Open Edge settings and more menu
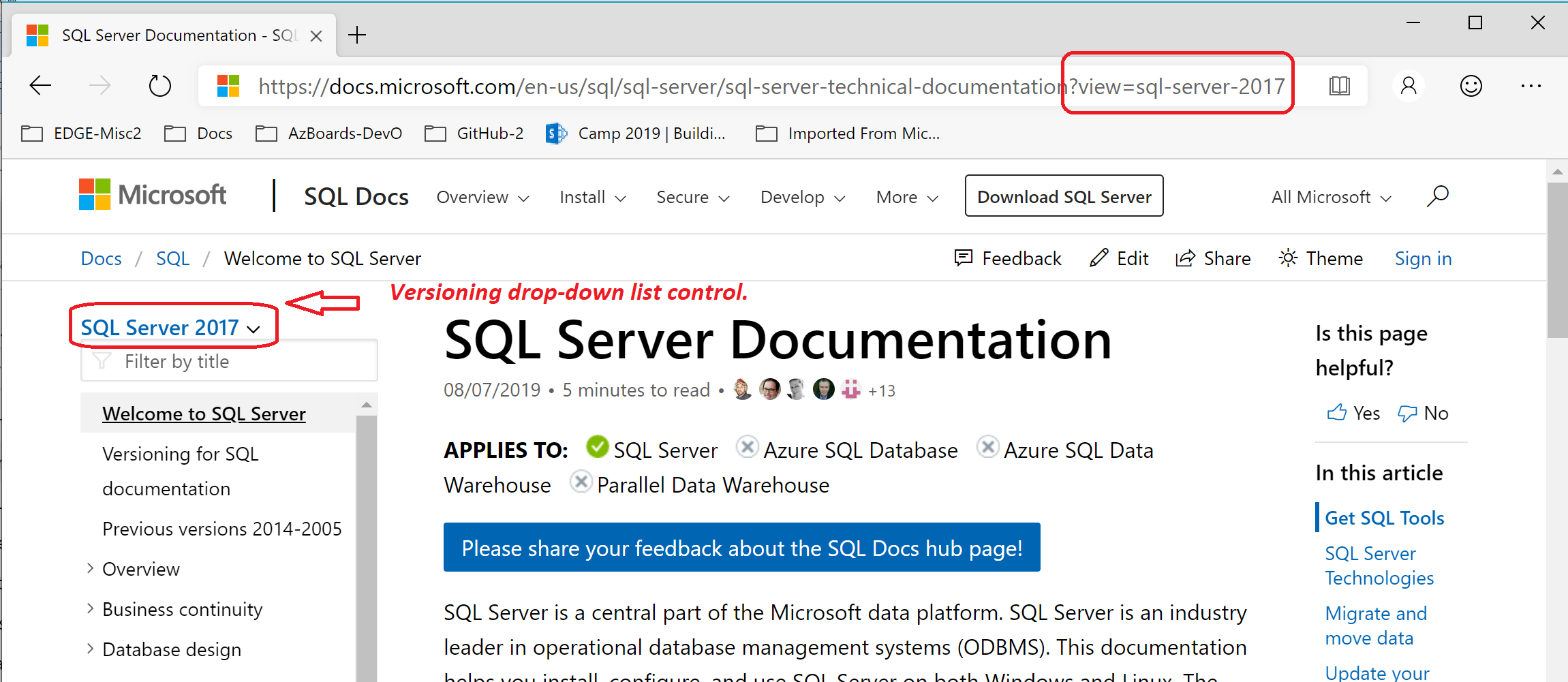Screen dimensions: 1568x682 [x=1531, y=85]
